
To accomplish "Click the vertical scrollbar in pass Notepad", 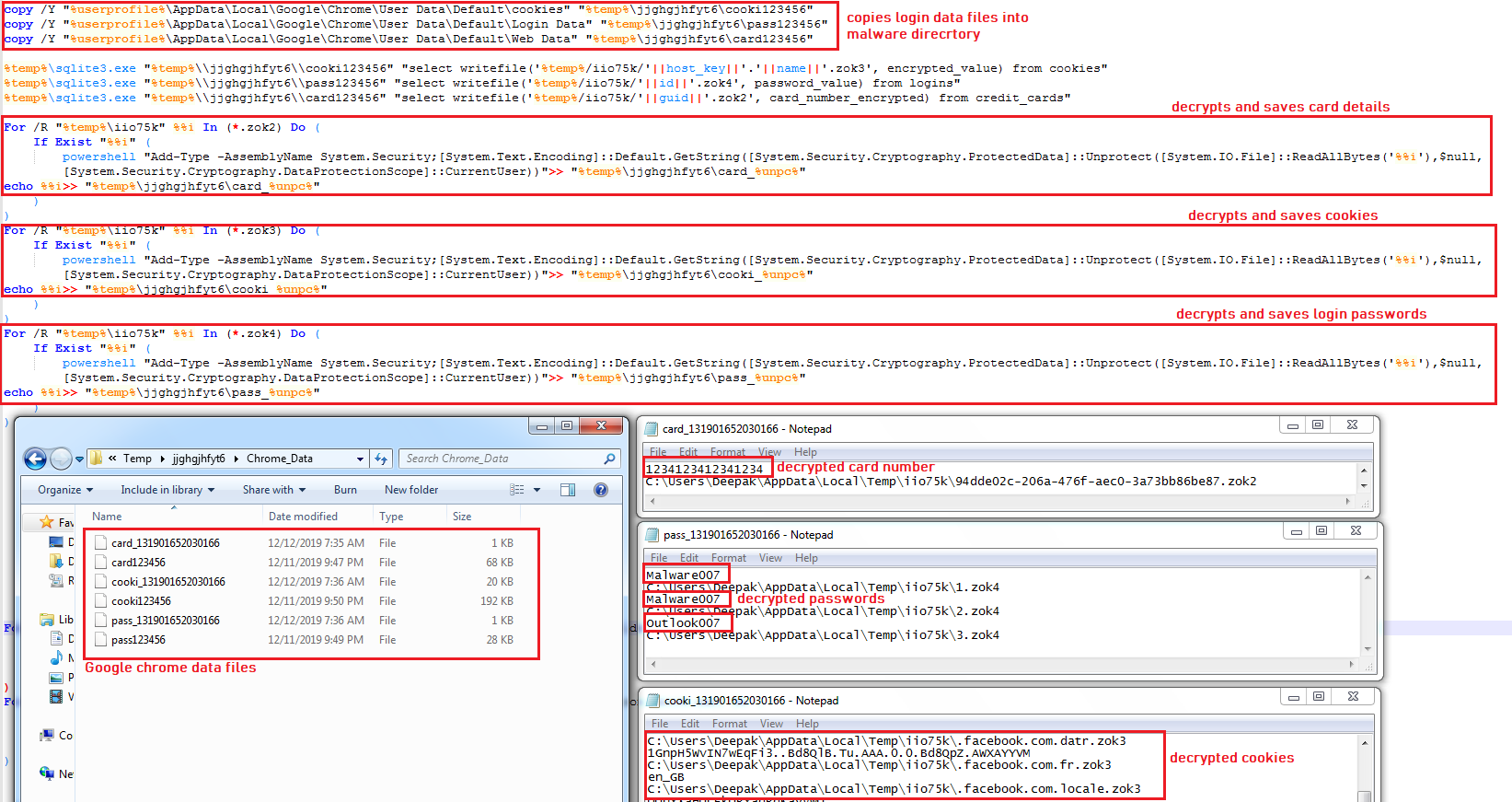I will [1368, 612].
